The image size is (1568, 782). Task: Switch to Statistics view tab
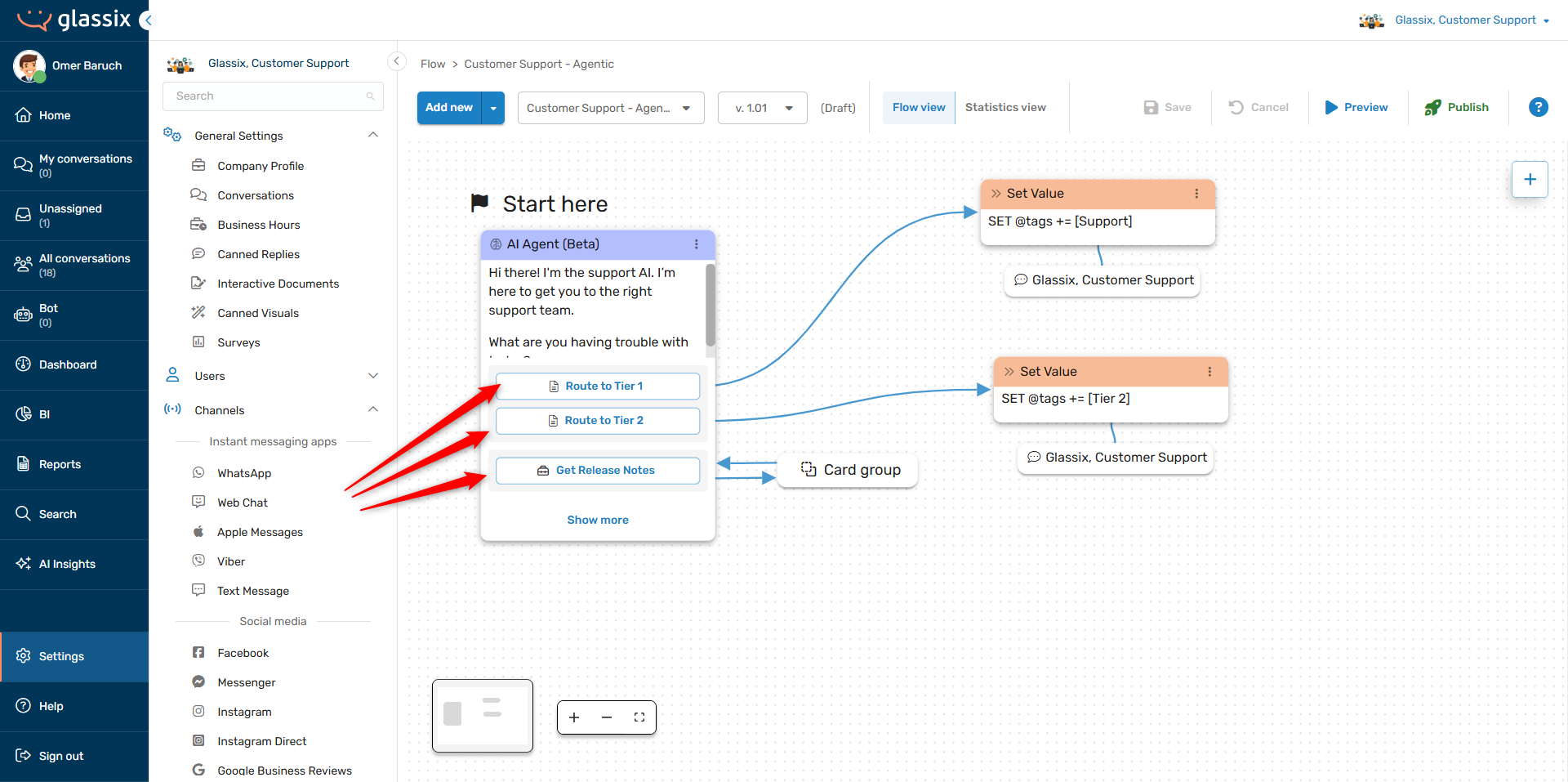click(1005, 108)
